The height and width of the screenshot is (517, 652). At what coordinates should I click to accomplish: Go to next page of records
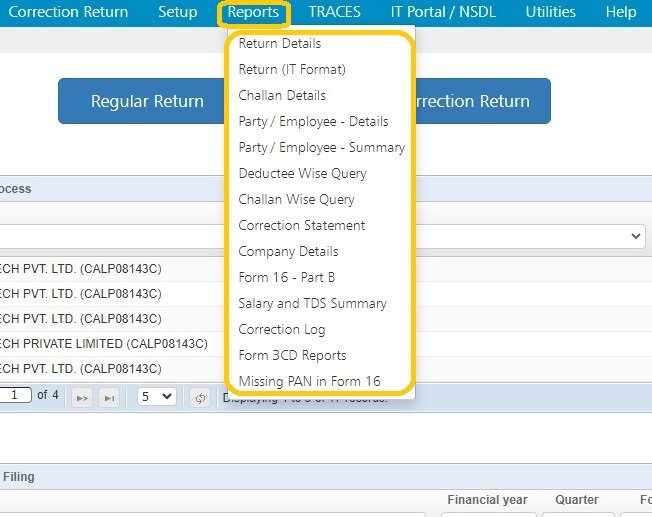(82, 398)
